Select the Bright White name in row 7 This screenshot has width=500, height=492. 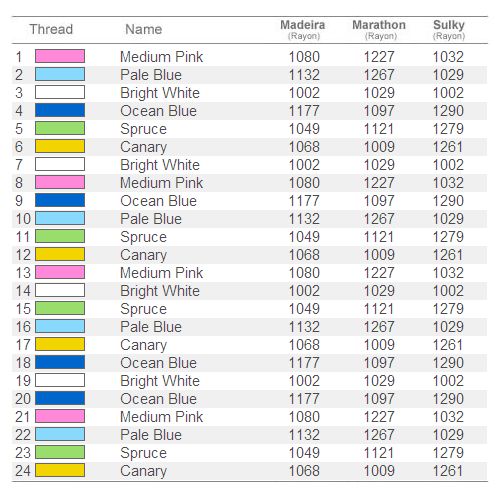tap(160, 165)
